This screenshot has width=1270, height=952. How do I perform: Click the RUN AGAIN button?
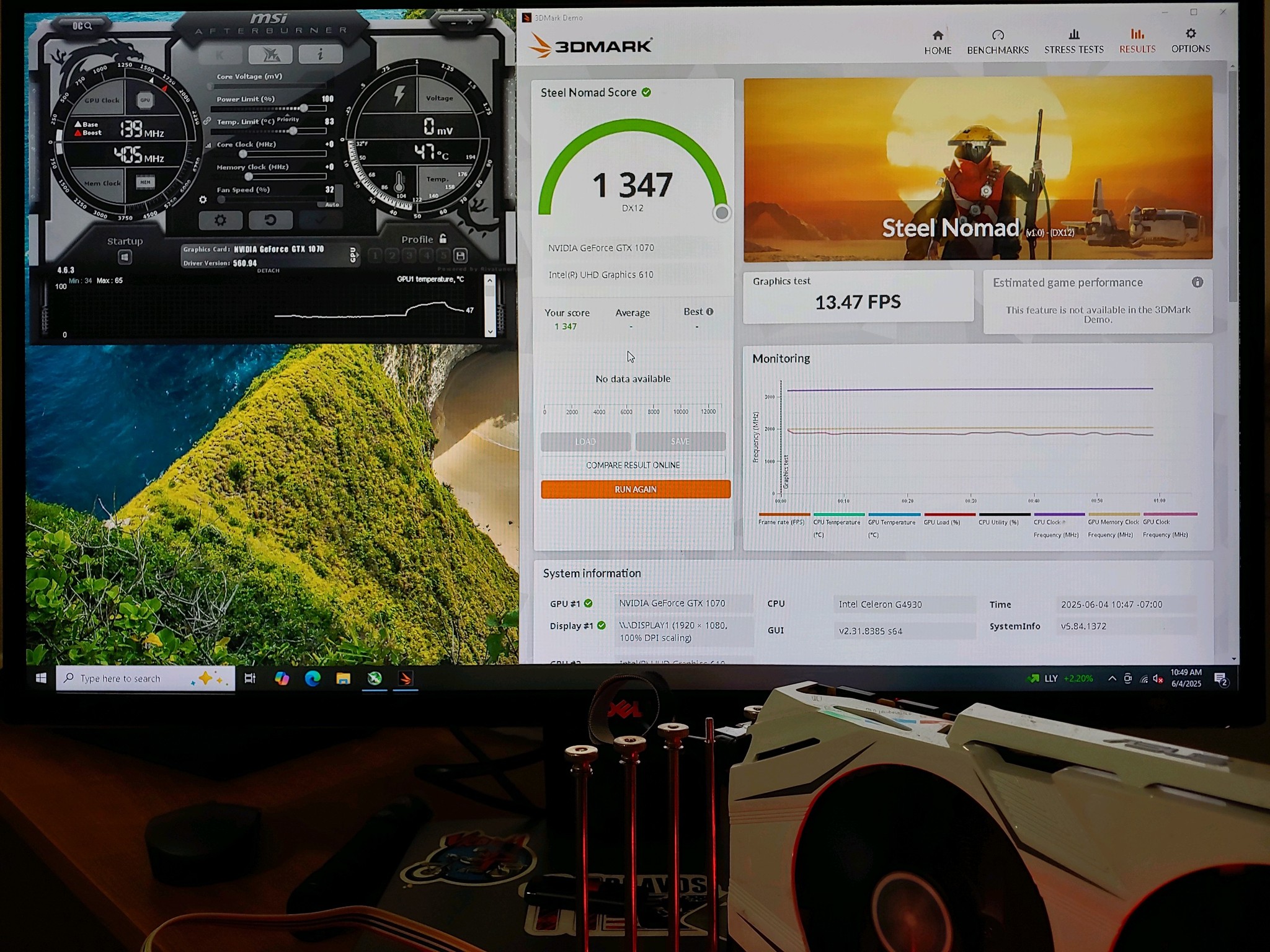coord(635,489)
